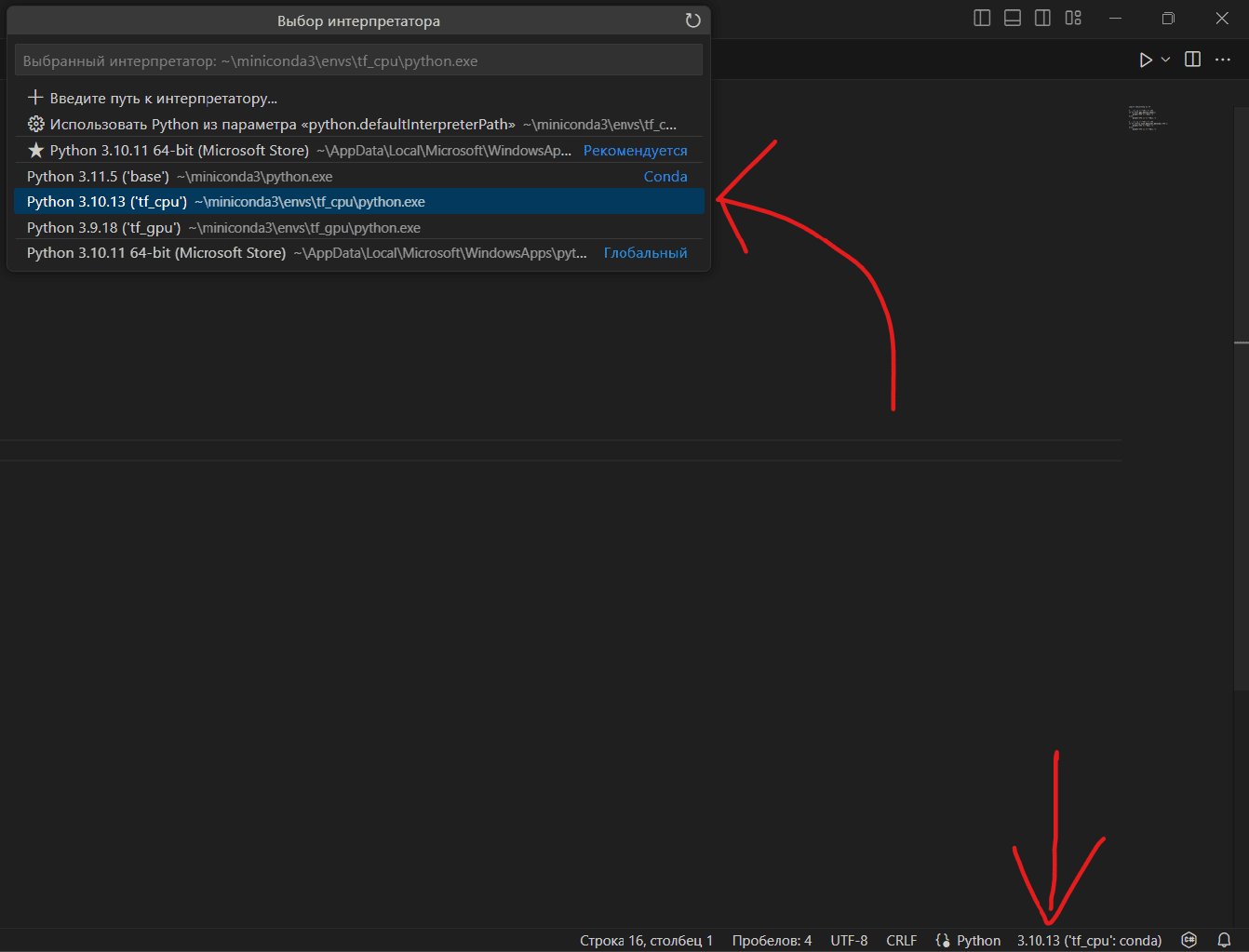Open the editor more actions menu
This screenshot has height=952, width=1249.
pyautogui.click(x=1223, y=60)
